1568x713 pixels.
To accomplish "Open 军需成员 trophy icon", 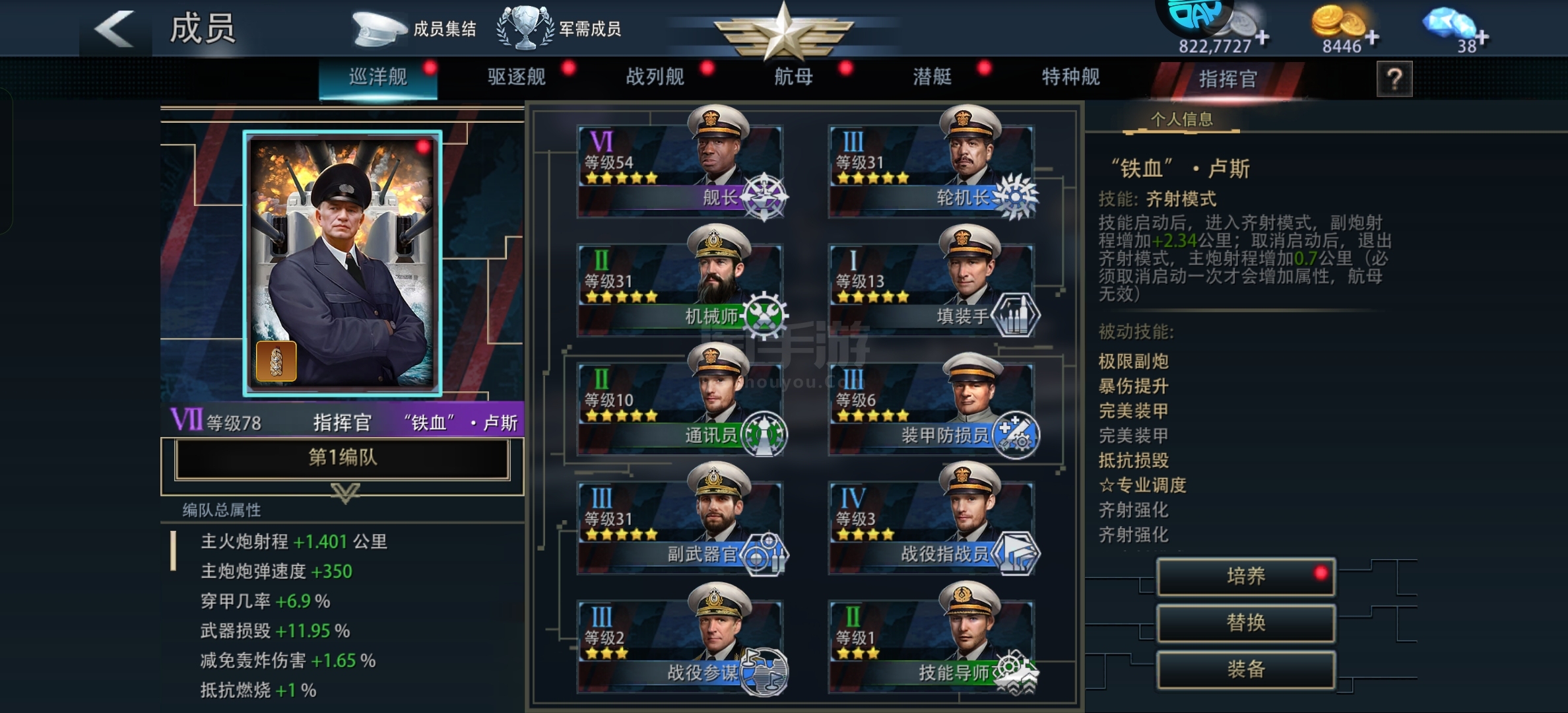I will pyautogui.click(x=525, y=27).
